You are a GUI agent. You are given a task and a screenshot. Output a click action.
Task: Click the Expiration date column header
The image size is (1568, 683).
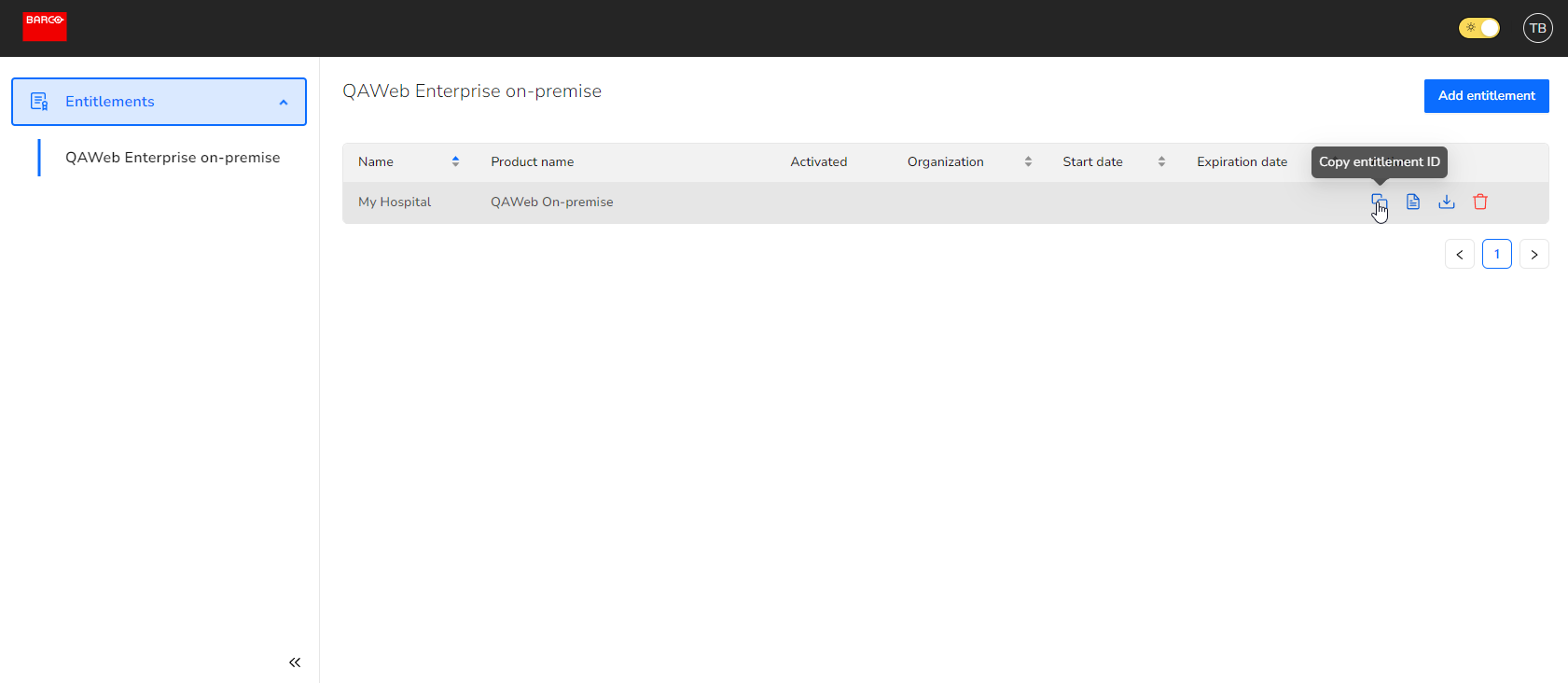(1242, 161)
